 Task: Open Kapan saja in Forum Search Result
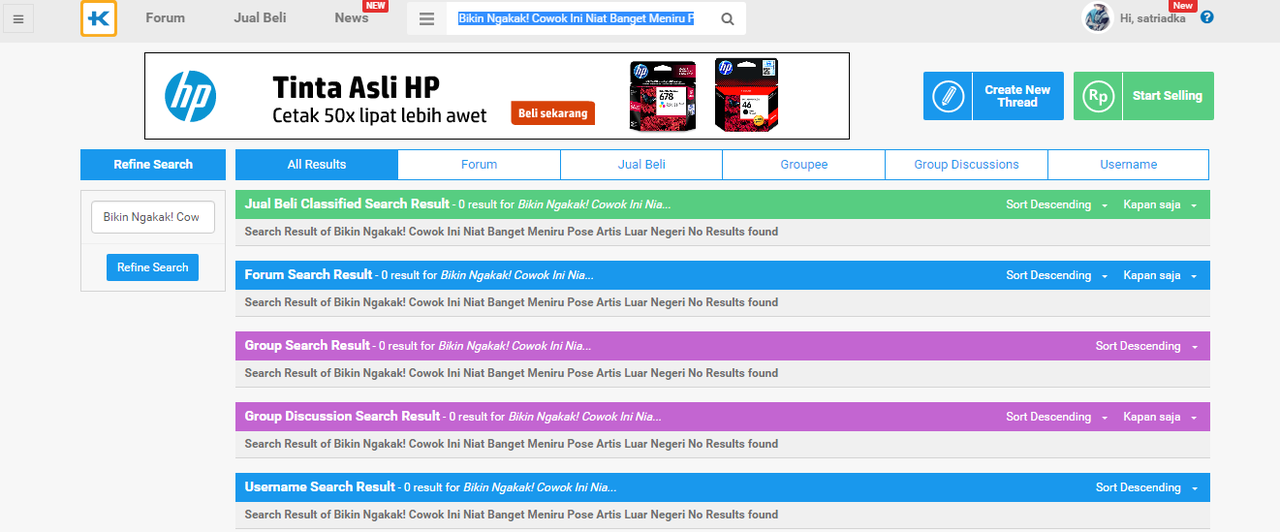point(1159,276)
